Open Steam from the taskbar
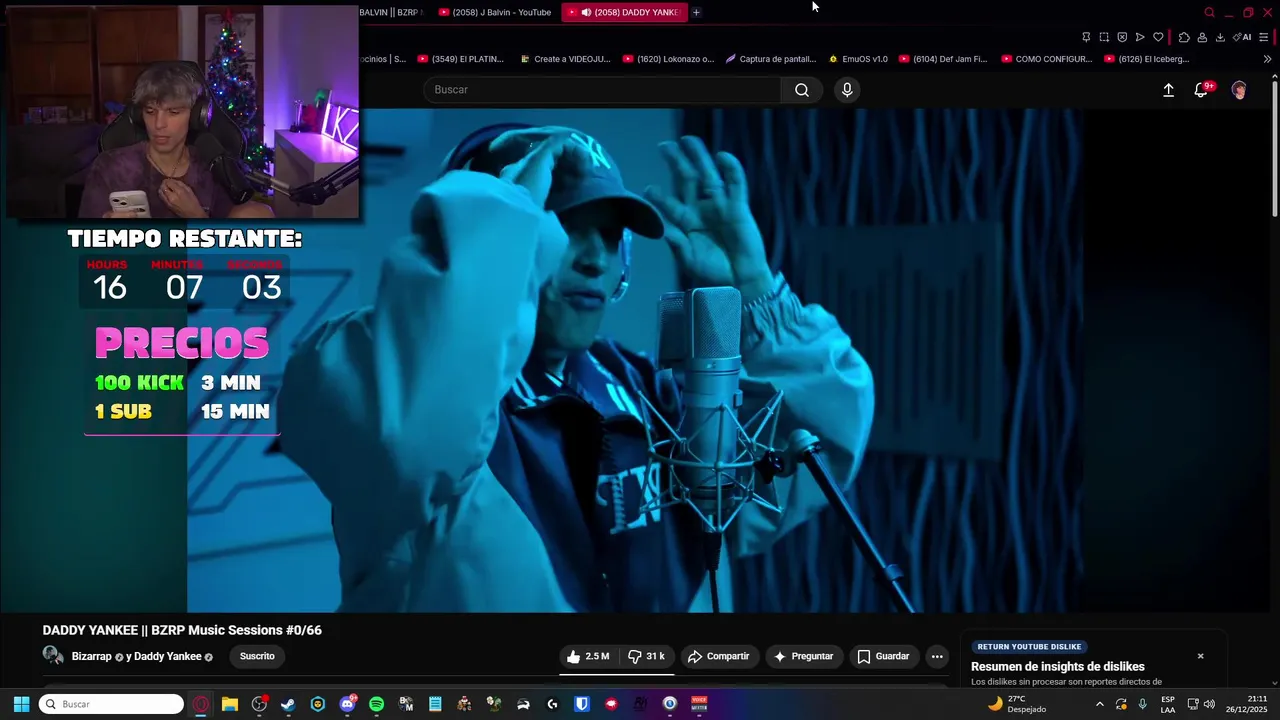Viewport: 1280px width, 720px height. (288, 704)
